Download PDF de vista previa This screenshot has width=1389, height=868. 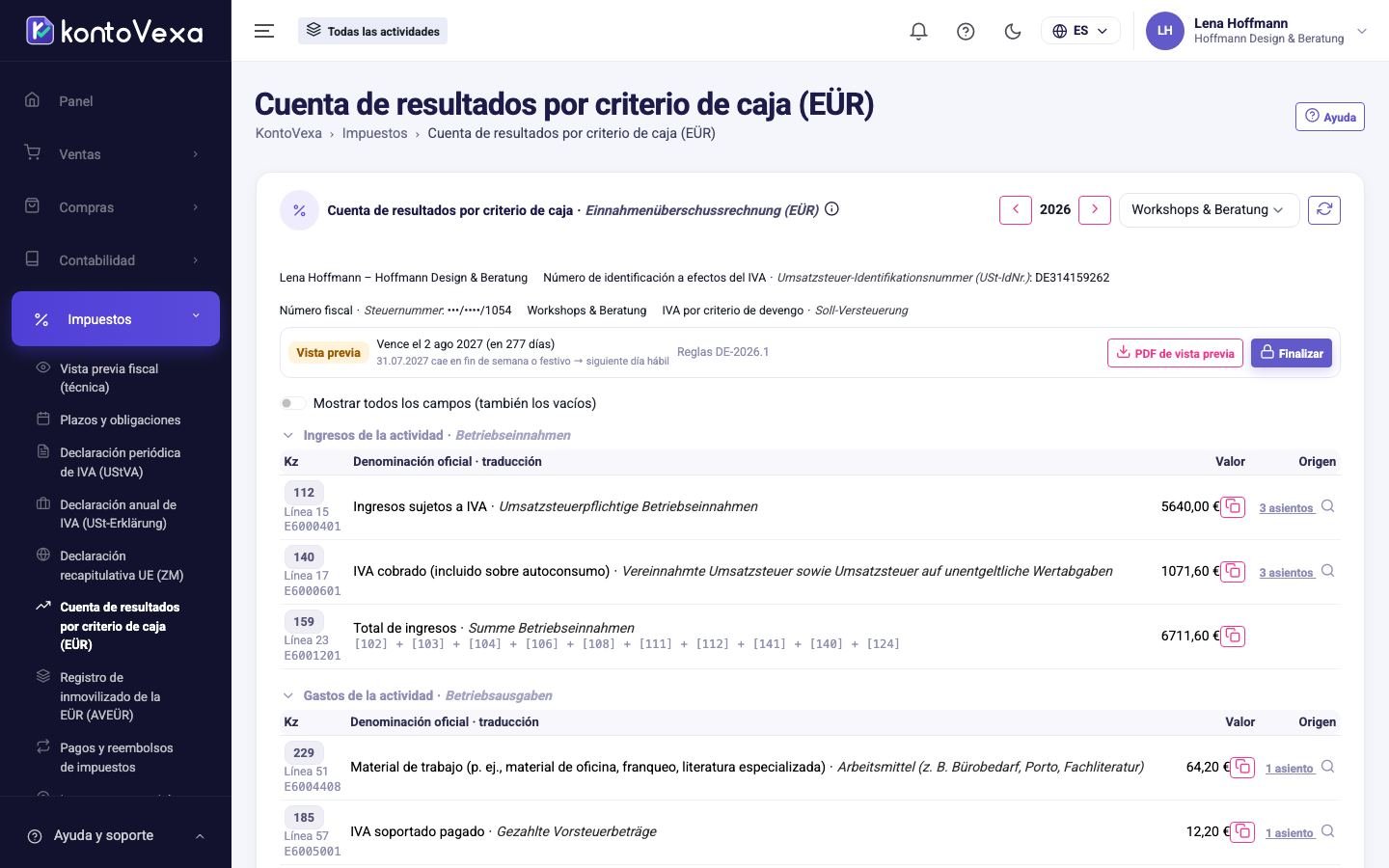click(x=1175, y=353)
